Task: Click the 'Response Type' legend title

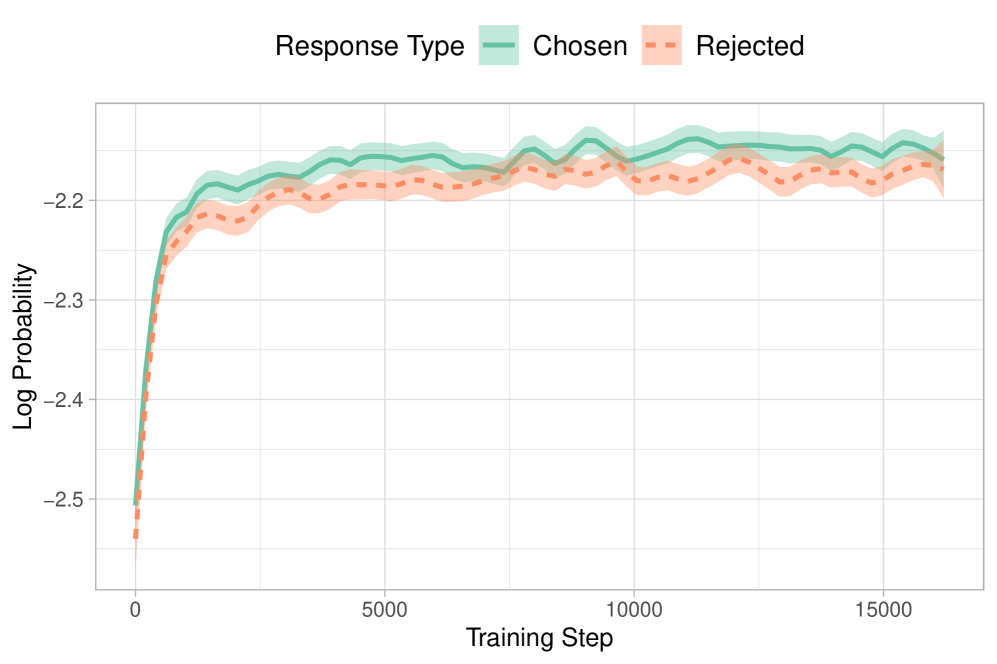Action: coord(370,46)
